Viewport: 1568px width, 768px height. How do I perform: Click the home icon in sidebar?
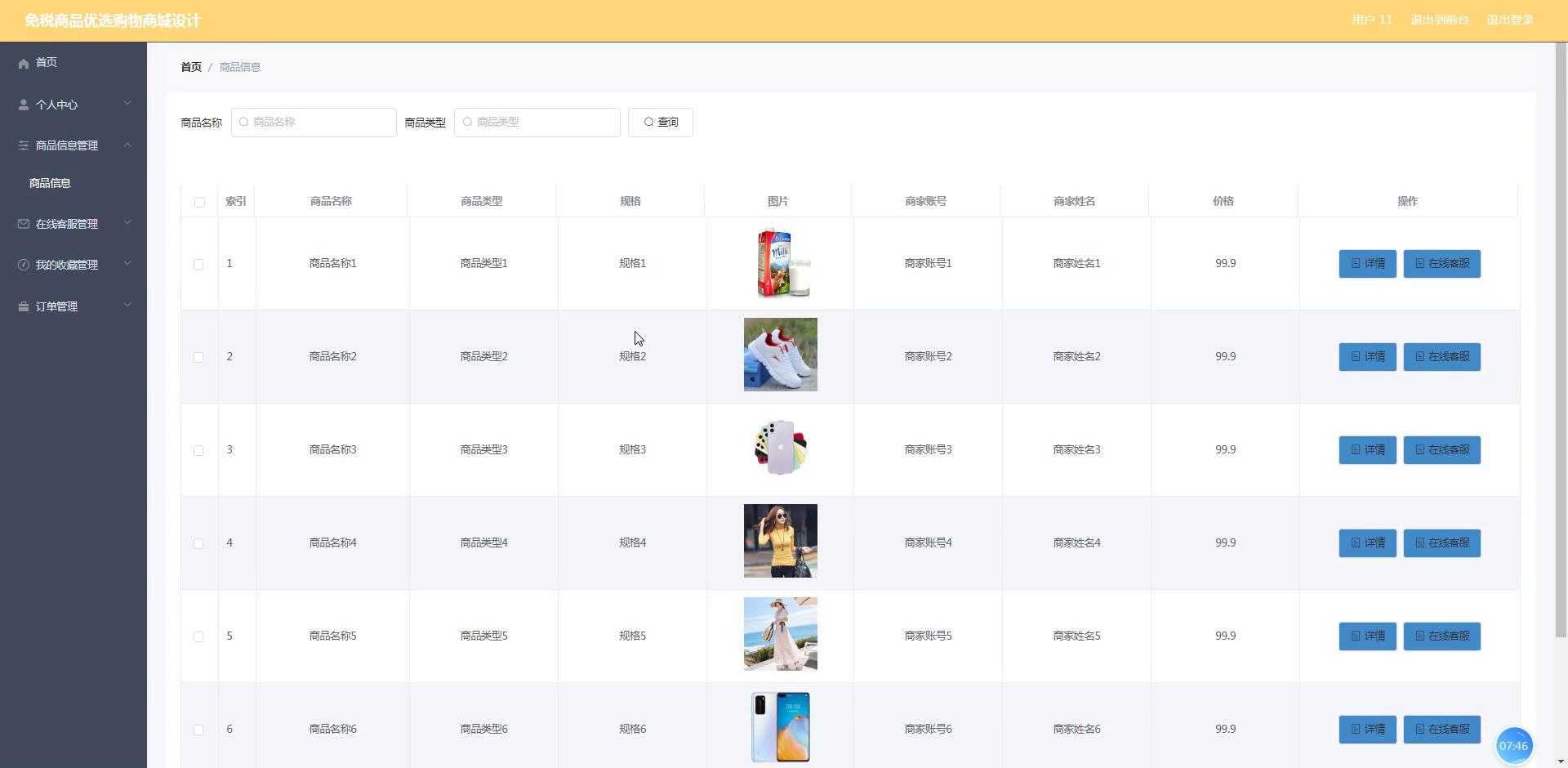pos(24,63)
